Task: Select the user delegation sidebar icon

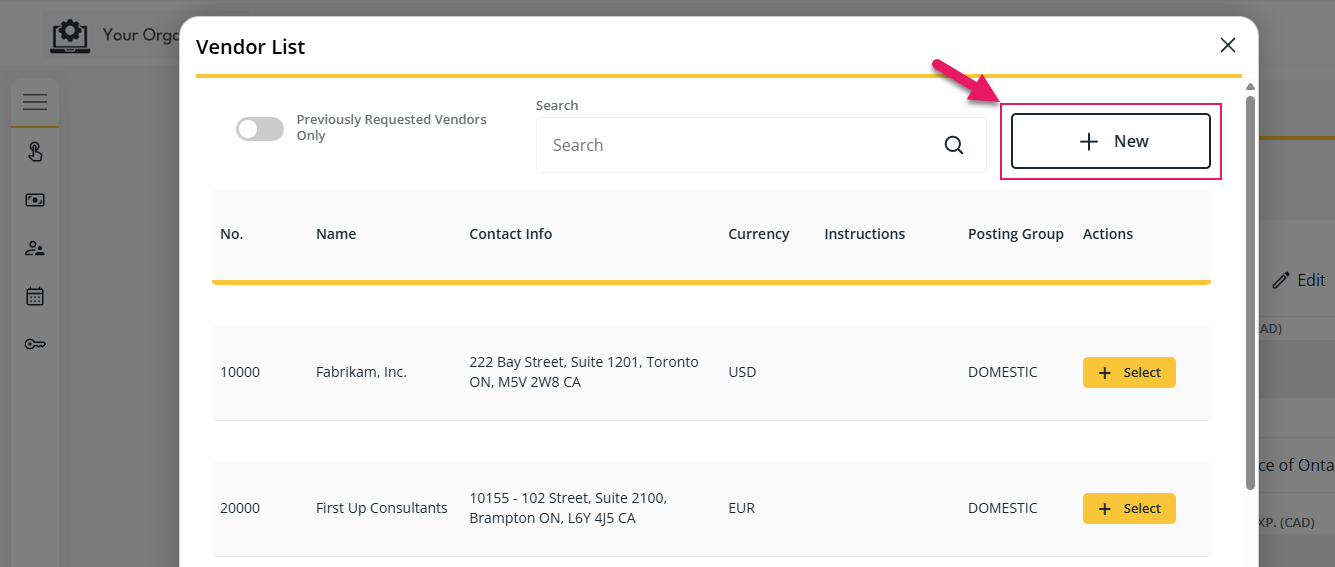Action: (x=35, y=248)
